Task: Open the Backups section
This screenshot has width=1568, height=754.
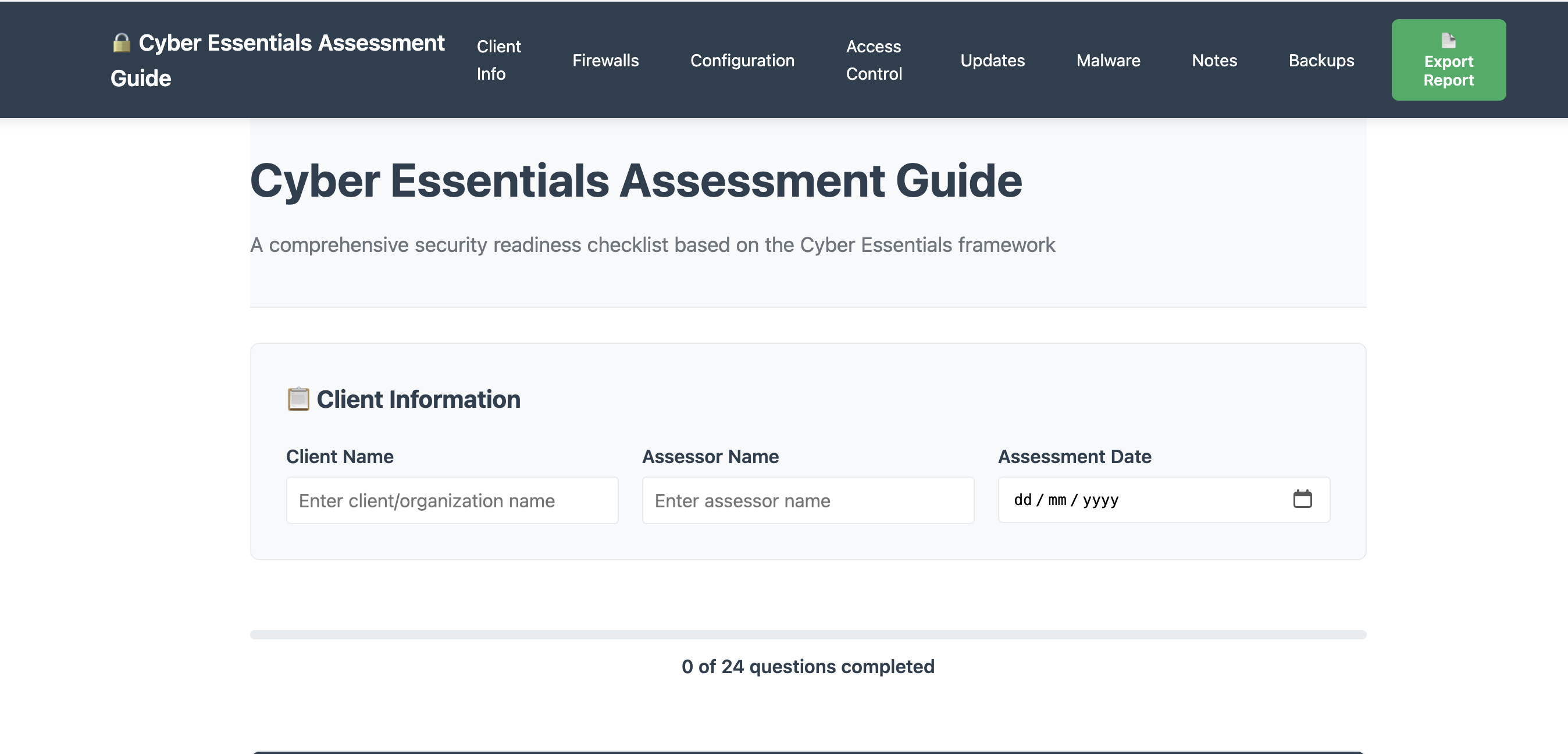Action: click(1321, 61)
